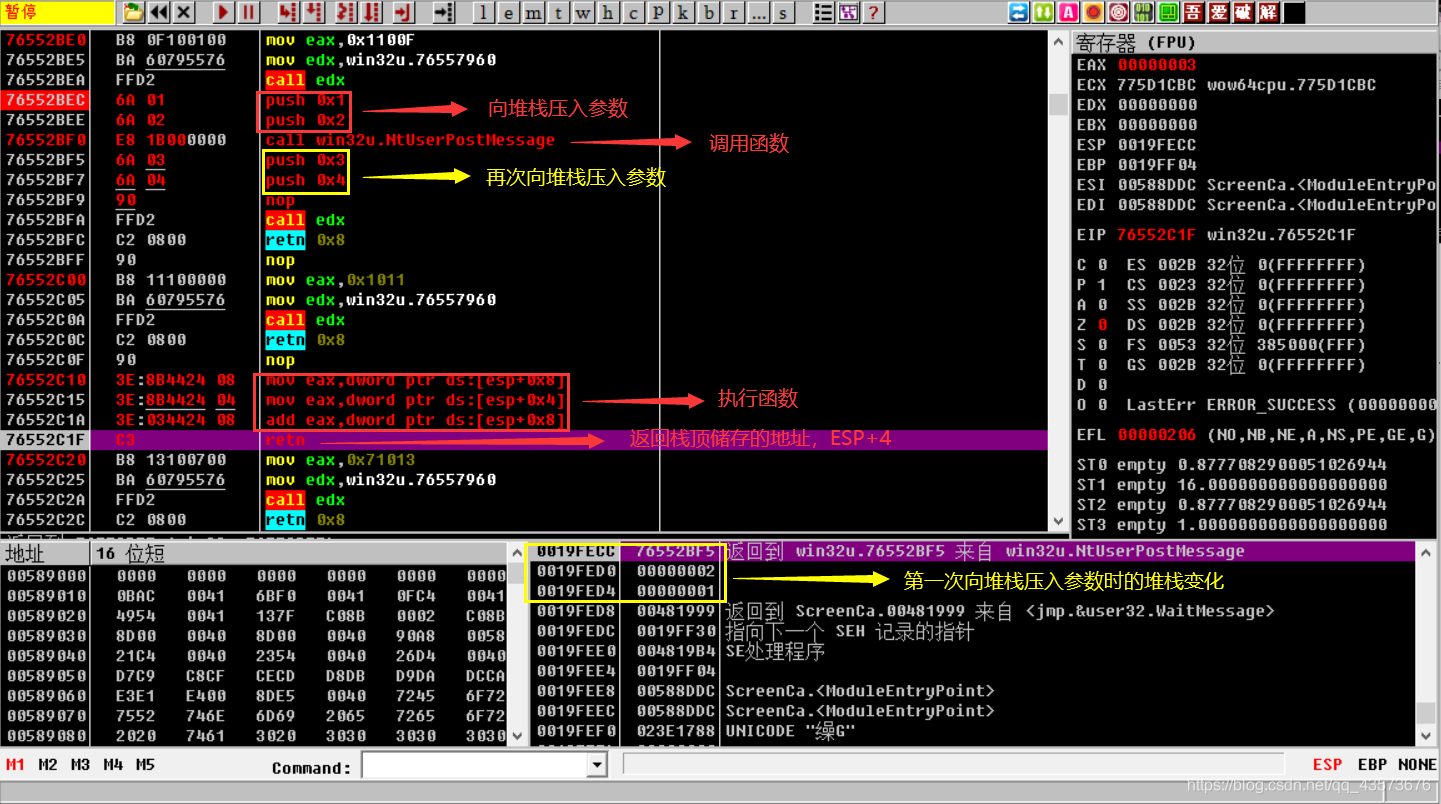Switch stack view to ESP
The height and width of the screenshot is (804, 1441).
click(1328, 765)
